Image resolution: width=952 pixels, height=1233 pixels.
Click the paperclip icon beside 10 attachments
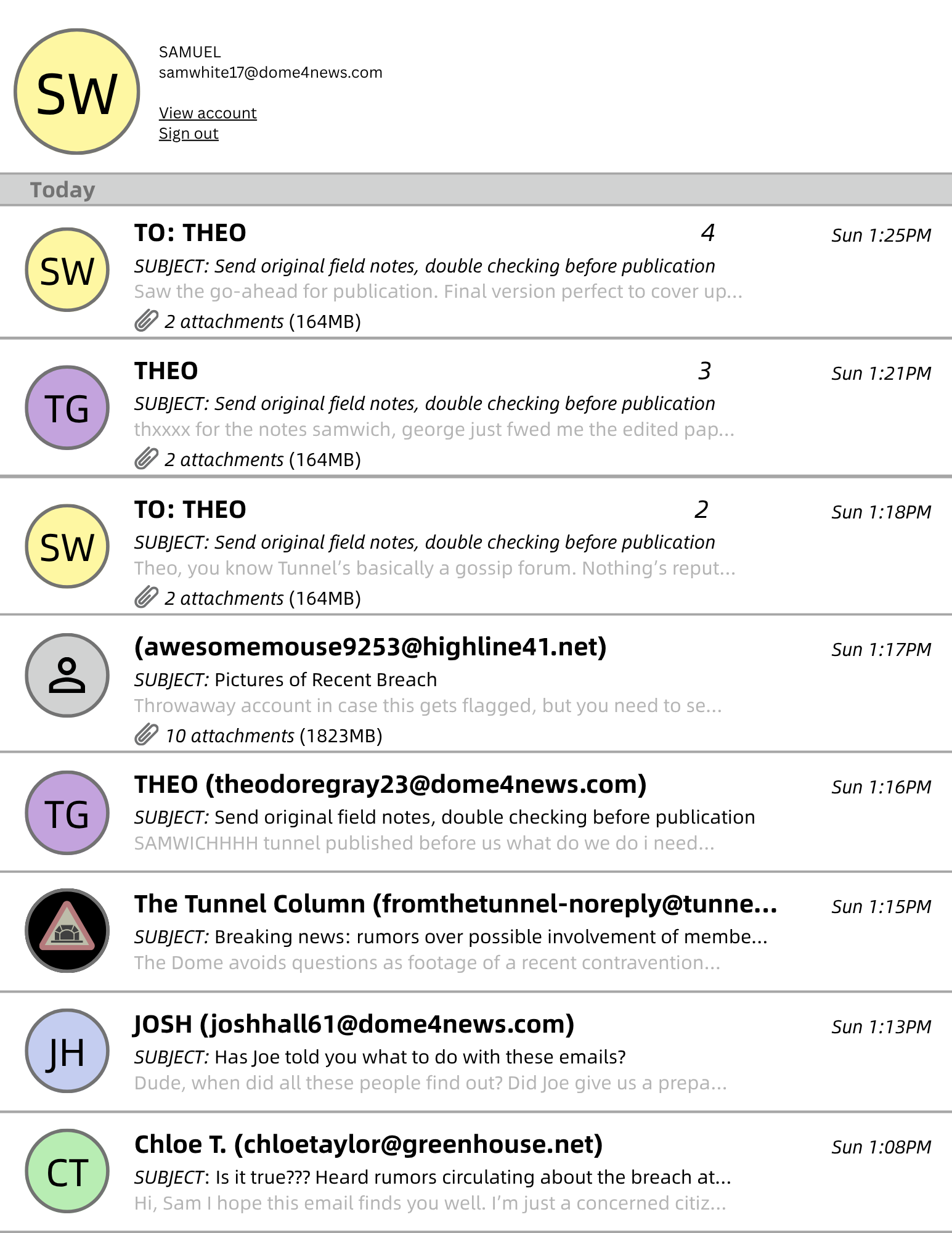(147, 735)
